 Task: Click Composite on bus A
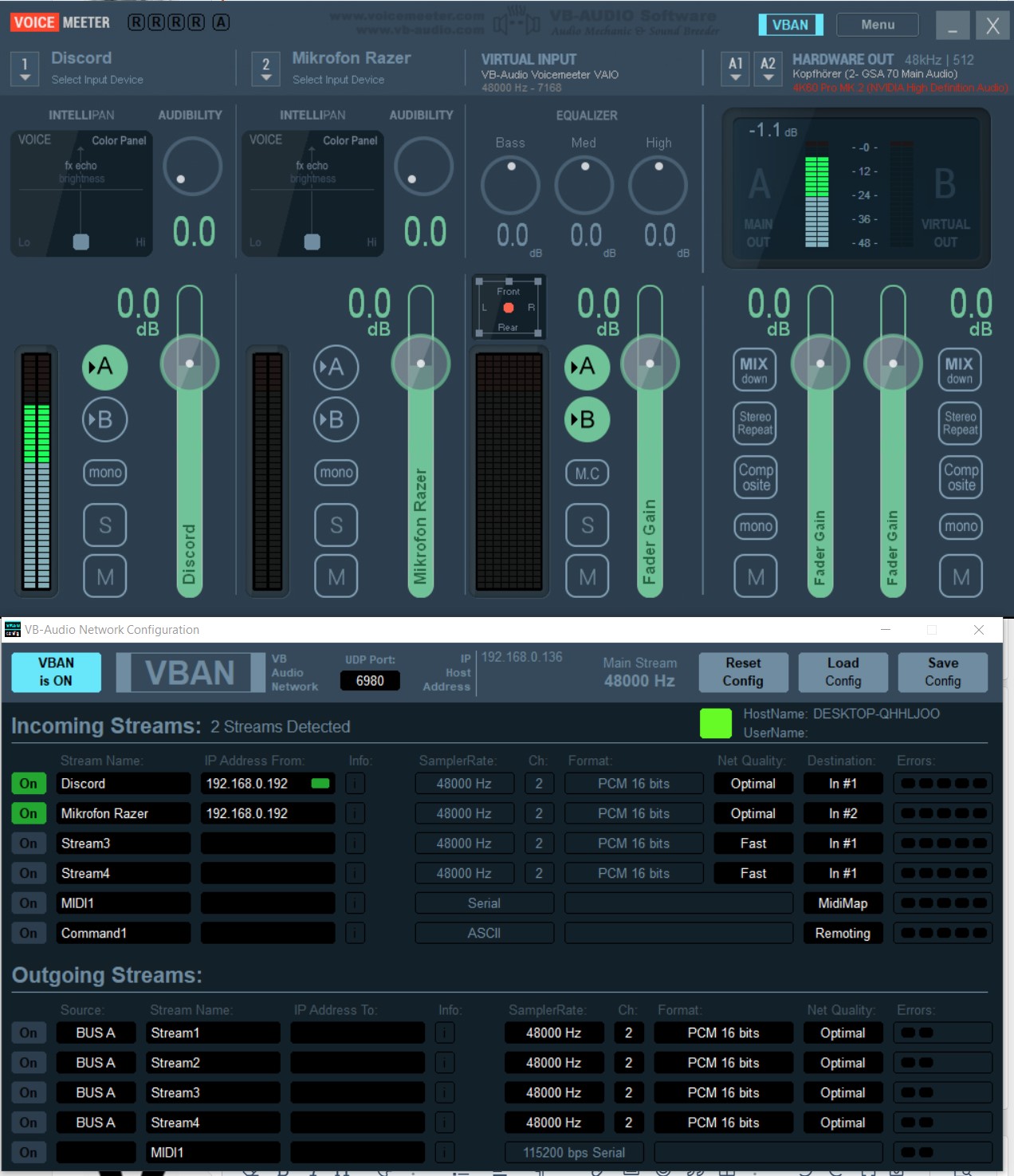tap(756, 477)
